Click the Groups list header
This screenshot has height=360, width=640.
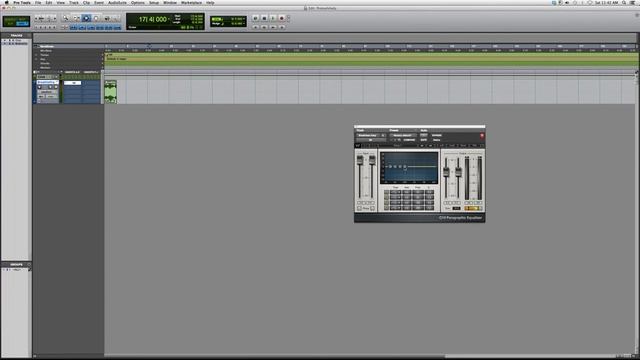16,264
